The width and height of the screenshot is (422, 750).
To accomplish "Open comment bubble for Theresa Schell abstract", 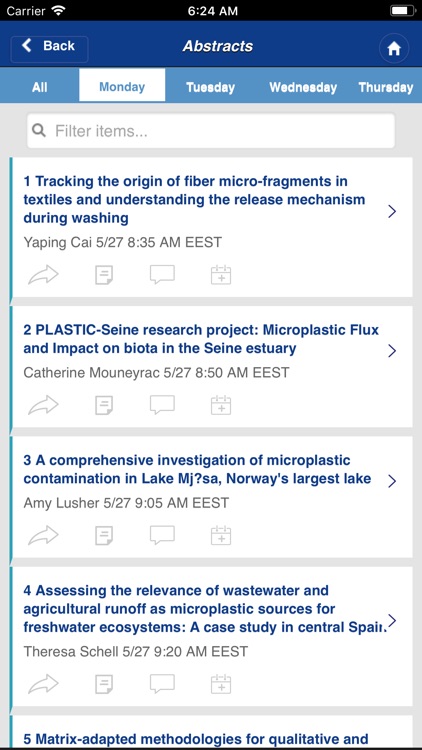I will 162,684.
